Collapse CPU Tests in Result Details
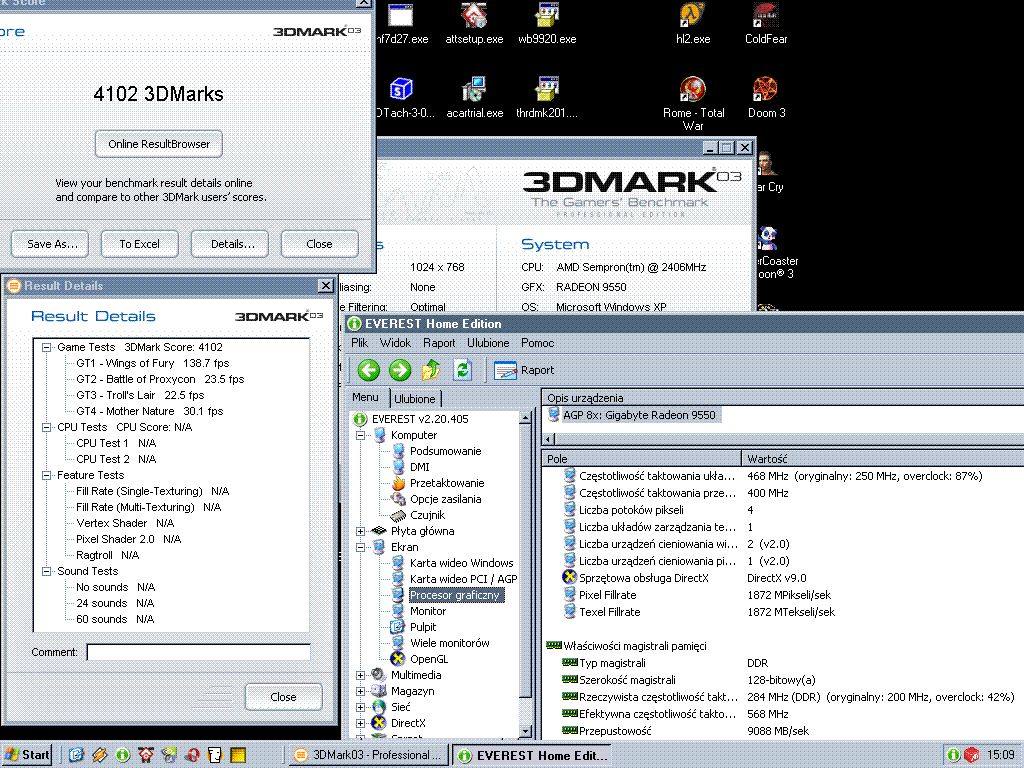This screenshot has height=768, width=1024. pyautogui.click(x=46, y=427)
